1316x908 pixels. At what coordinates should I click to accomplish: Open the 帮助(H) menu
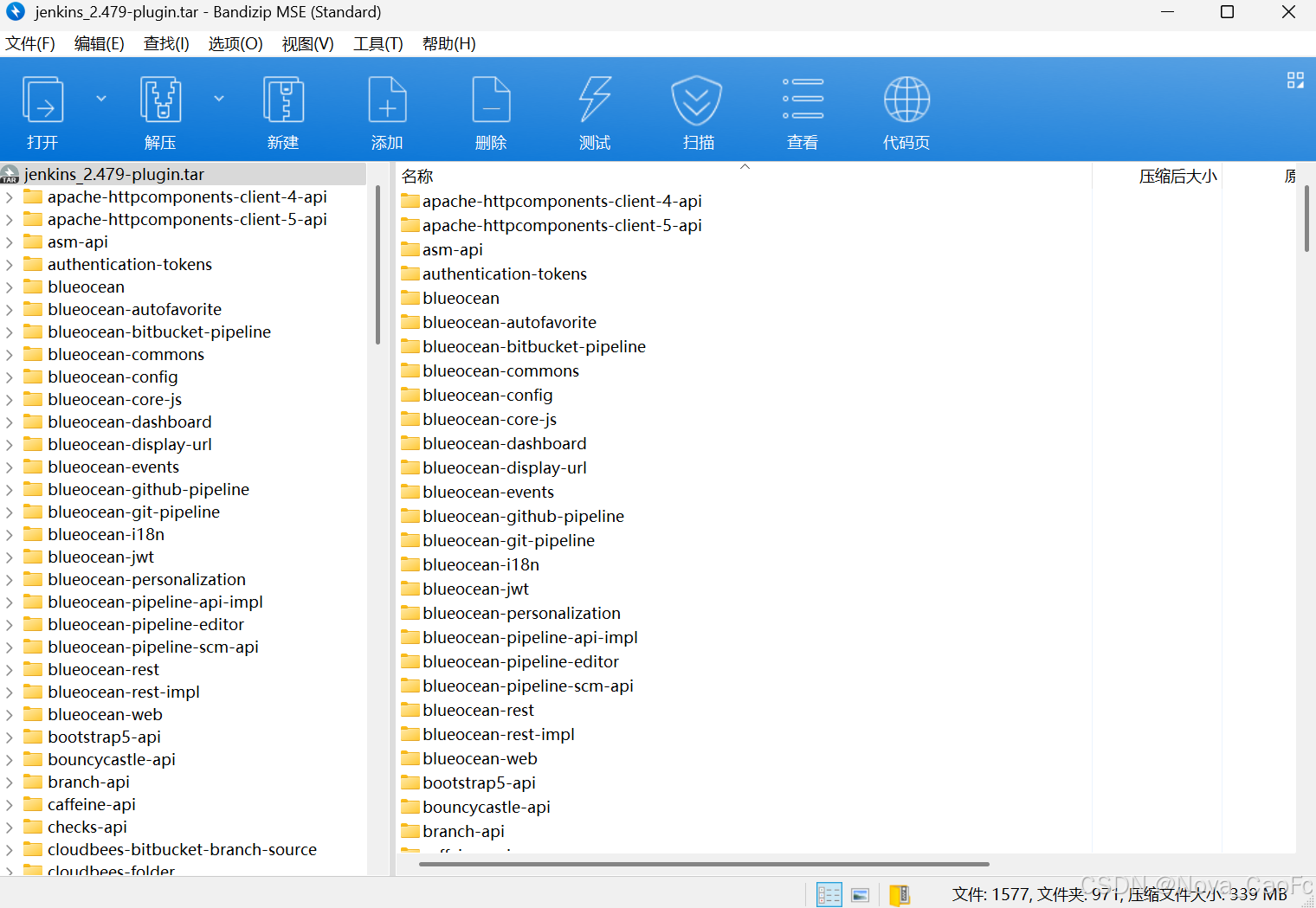click(x=449, y=44)
